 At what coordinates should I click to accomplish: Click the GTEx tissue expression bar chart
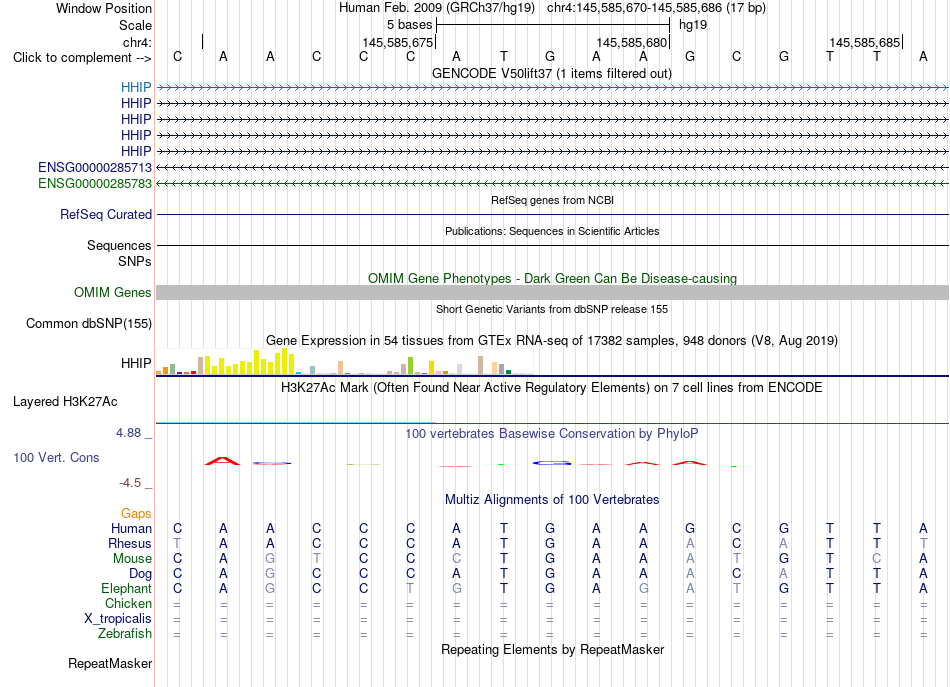(344, 362)
